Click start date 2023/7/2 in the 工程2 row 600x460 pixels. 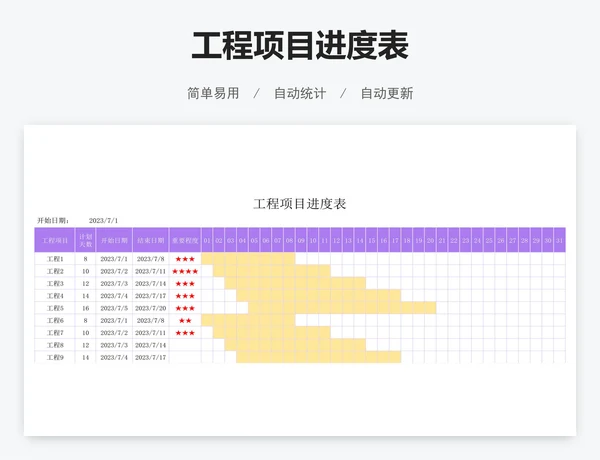[114, 271]
